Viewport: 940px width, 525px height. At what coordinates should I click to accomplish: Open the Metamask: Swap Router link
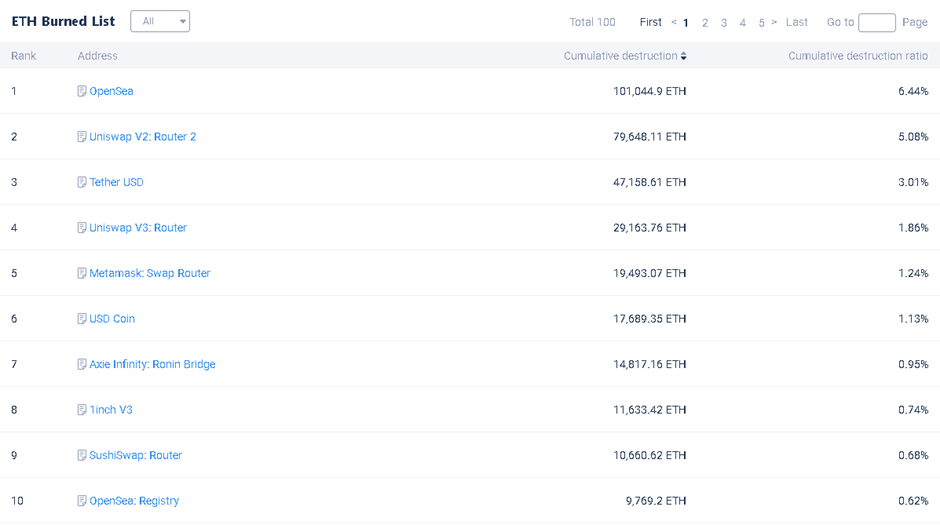tap(149, 273)
